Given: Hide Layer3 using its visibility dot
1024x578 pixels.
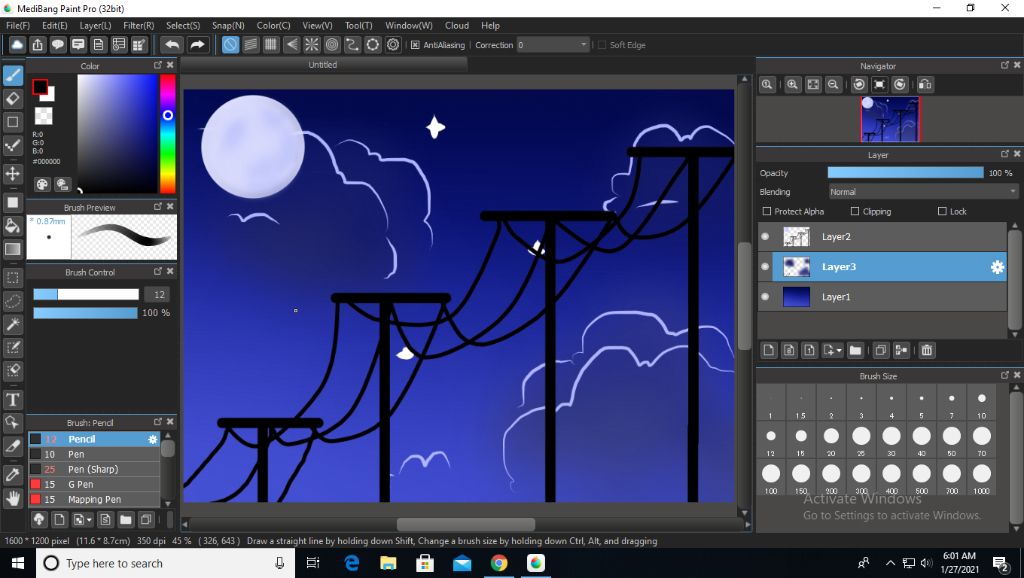Looking at the screenshot, I should [765, 267].
